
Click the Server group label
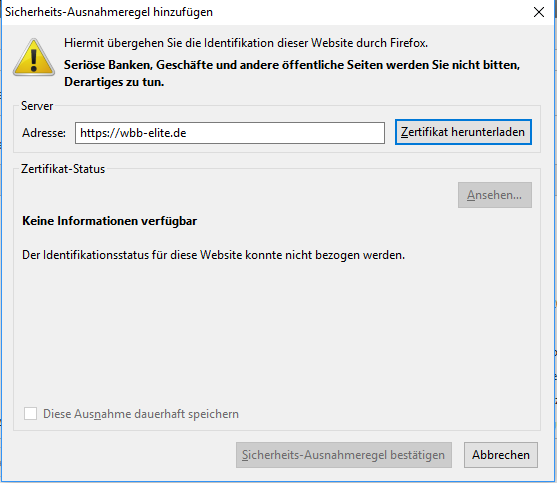37,106
